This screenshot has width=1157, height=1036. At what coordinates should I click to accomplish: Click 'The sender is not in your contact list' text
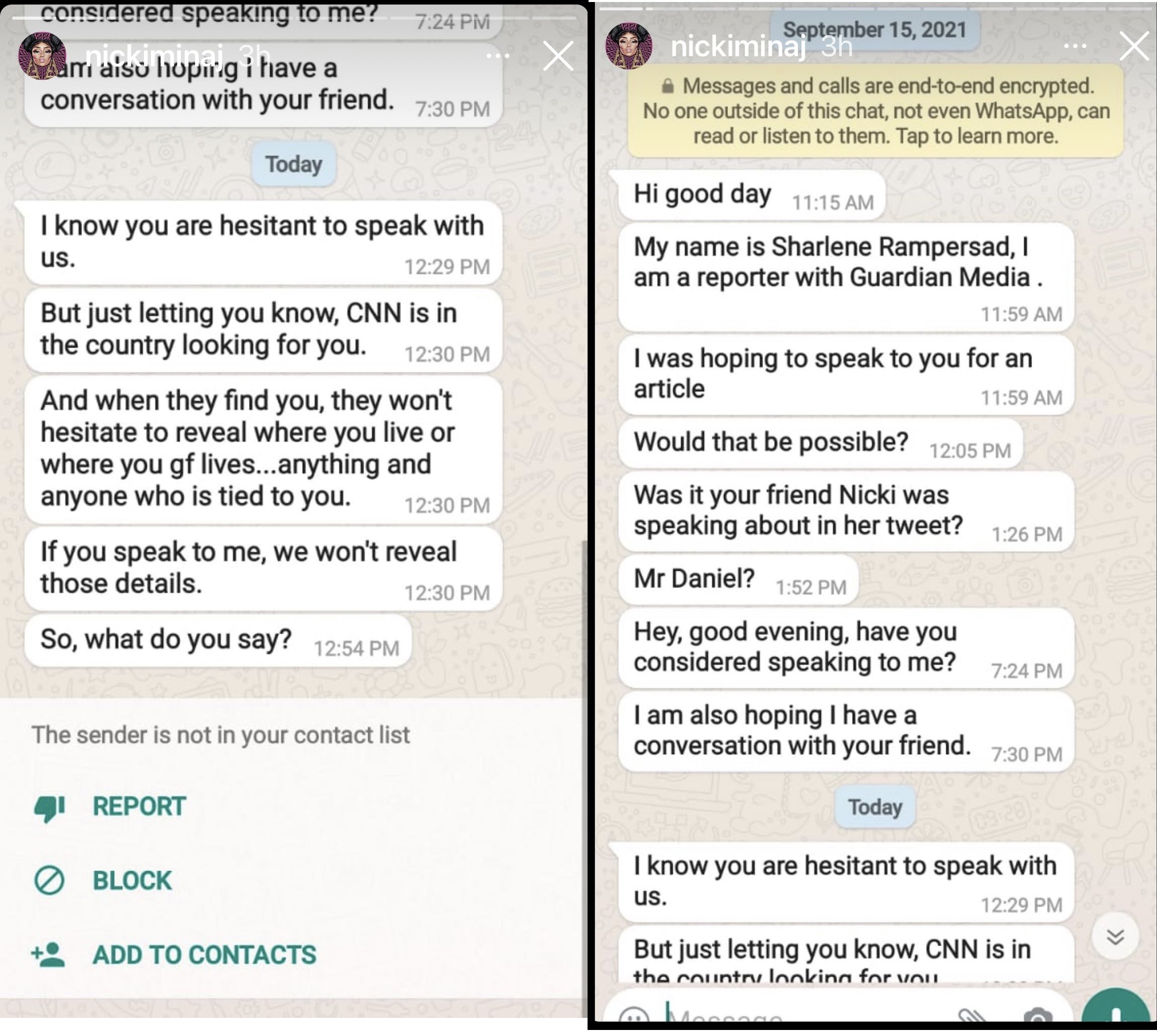click(220, 735)
